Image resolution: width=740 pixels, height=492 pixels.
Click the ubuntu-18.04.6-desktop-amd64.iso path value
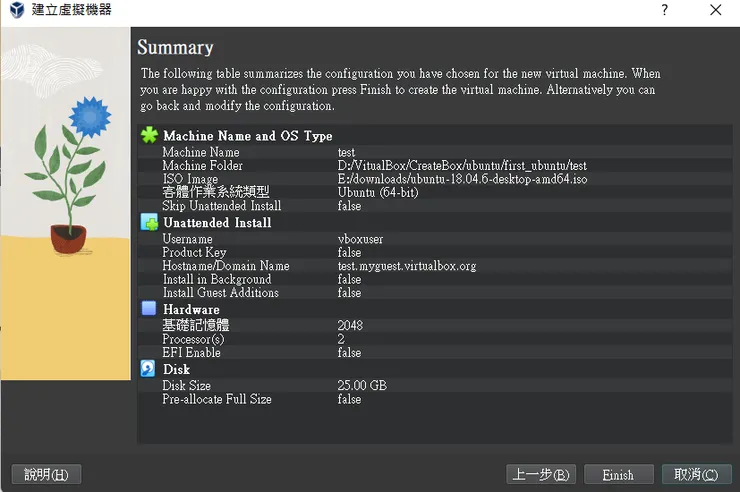coord(462,179)
